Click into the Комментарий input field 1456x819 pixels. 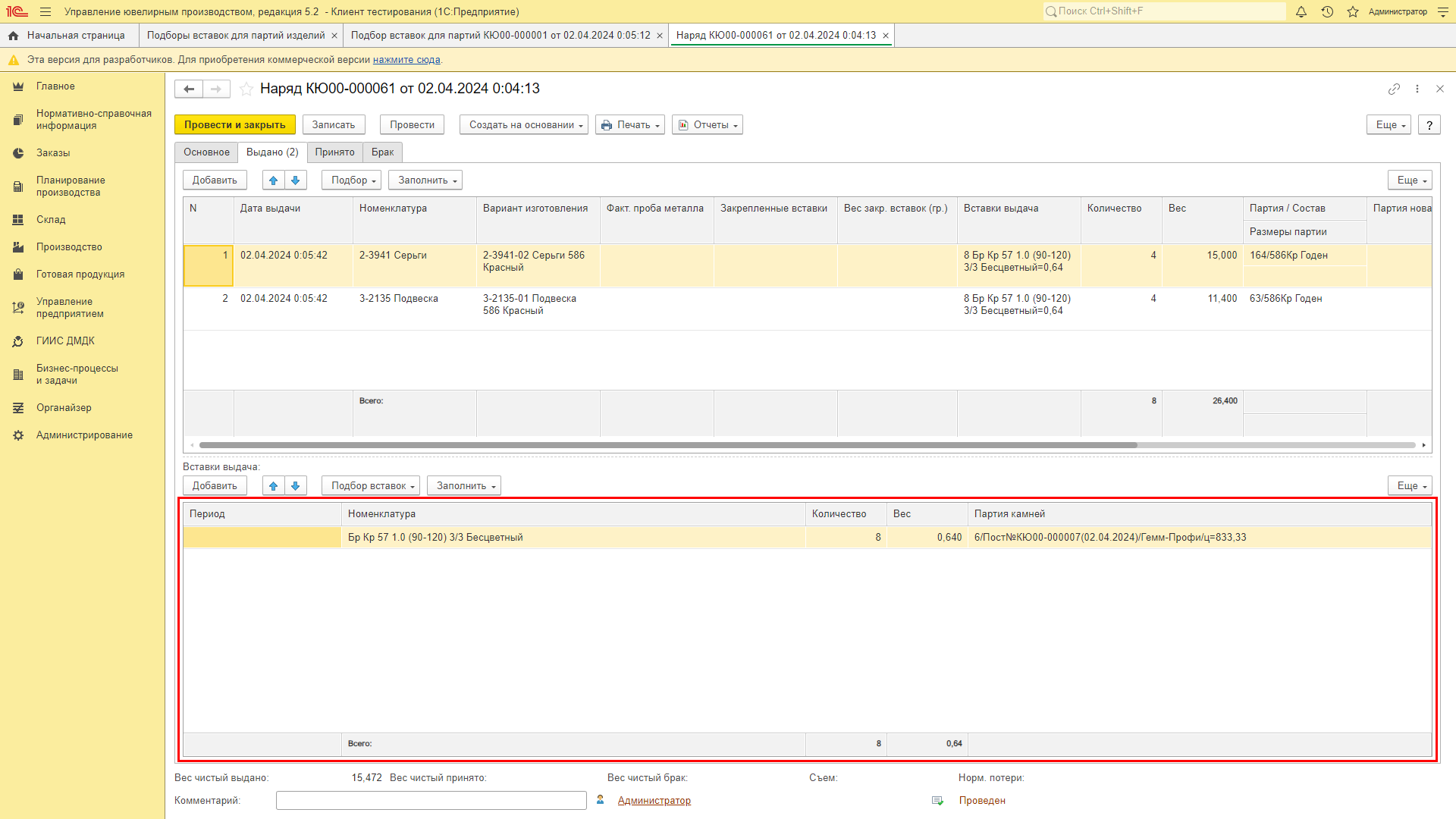431,801
